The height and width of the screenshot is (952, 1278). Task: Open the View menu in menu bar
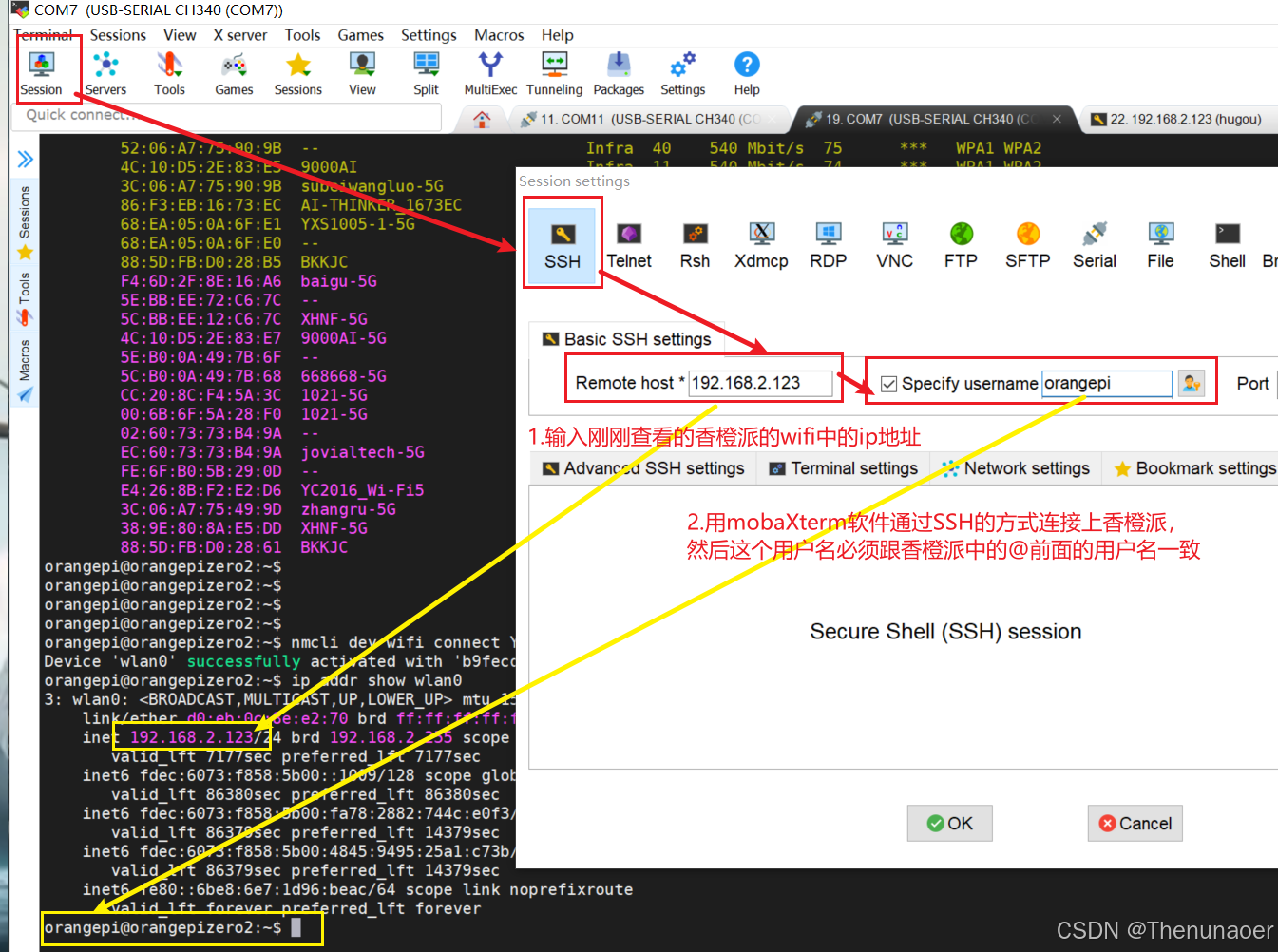pos(180,35)
